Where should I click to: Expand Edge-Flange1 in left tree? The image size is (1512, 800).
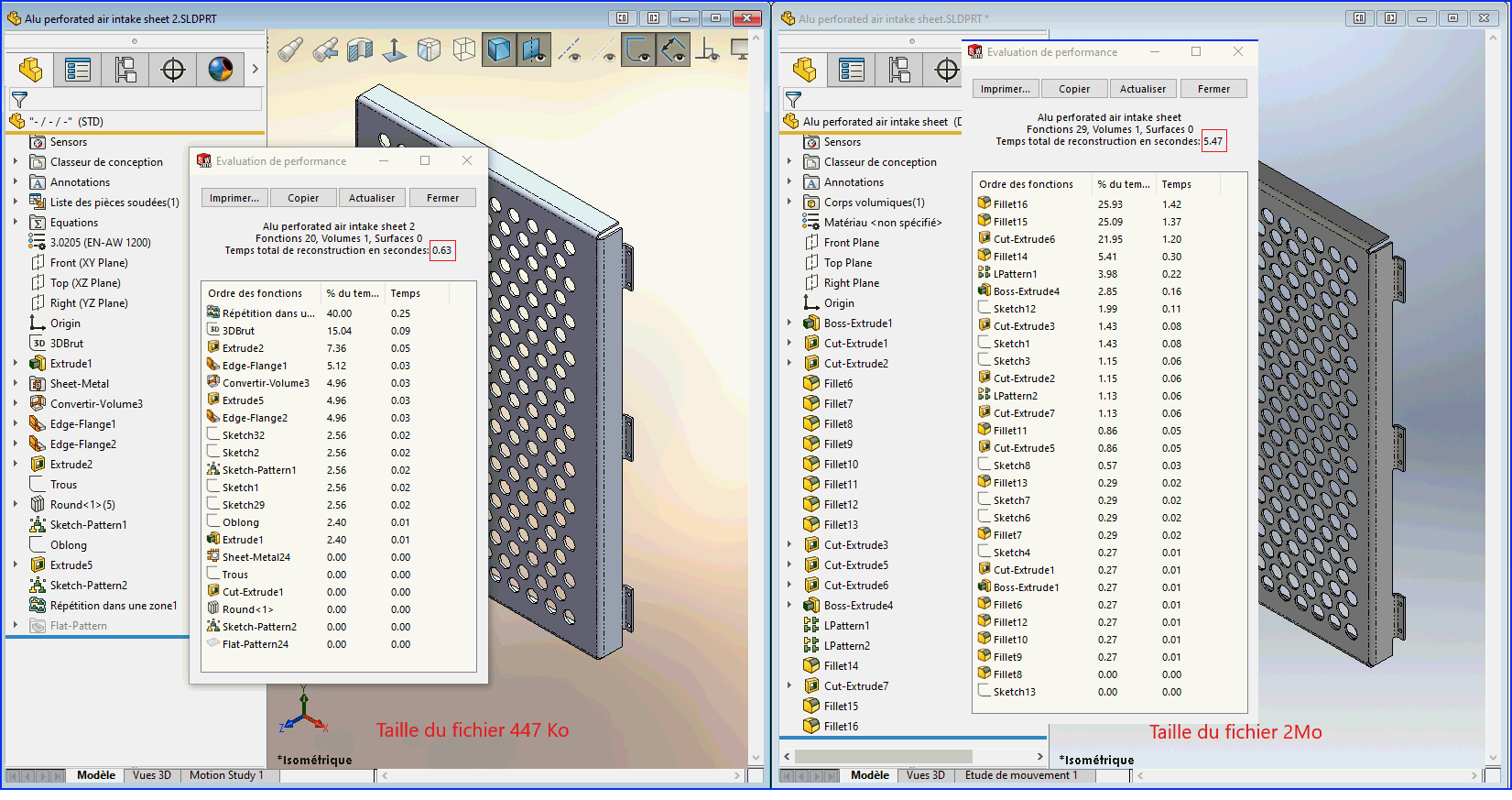click(16, 424)
